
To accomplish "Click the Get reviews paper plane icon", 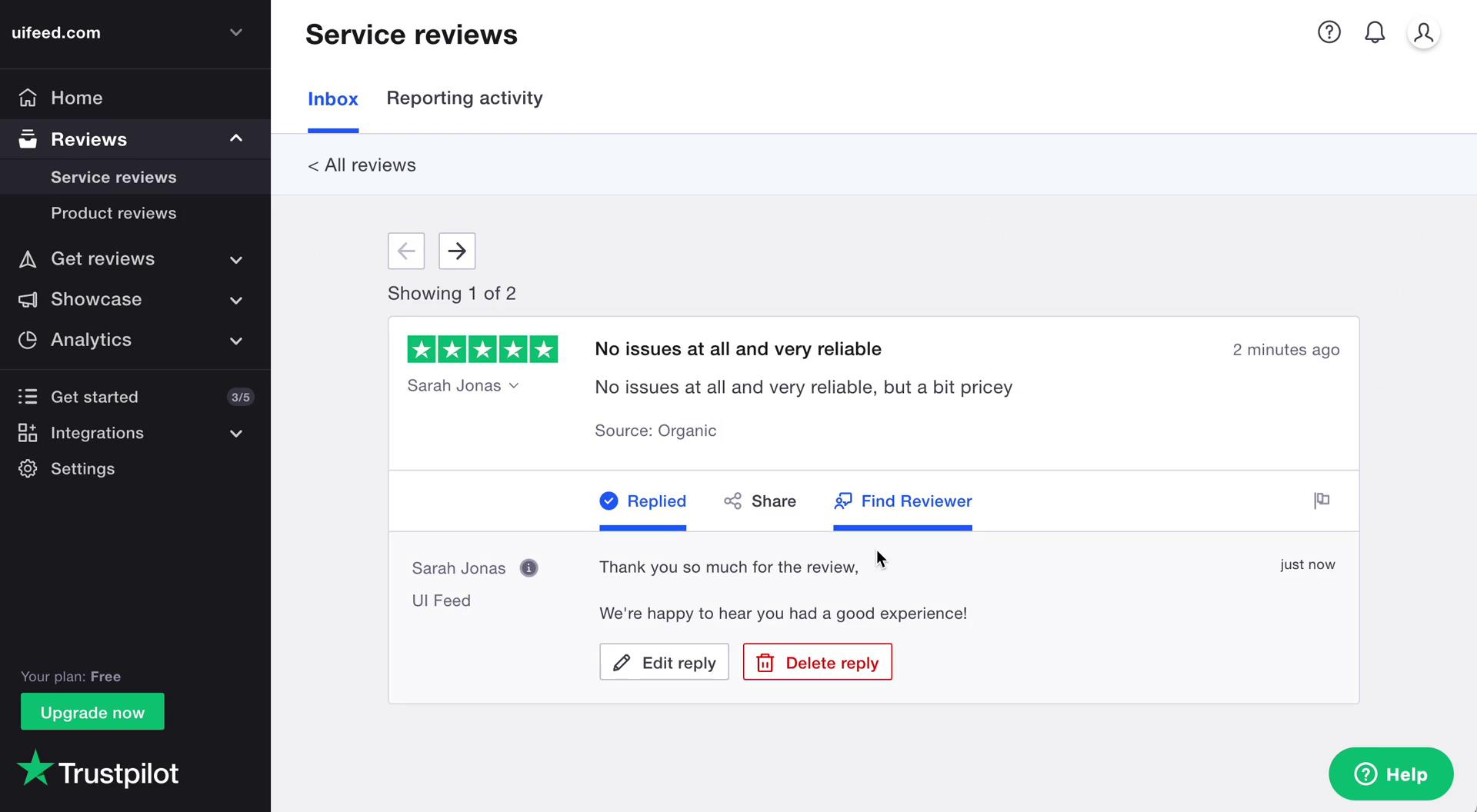I will [28, 259].
